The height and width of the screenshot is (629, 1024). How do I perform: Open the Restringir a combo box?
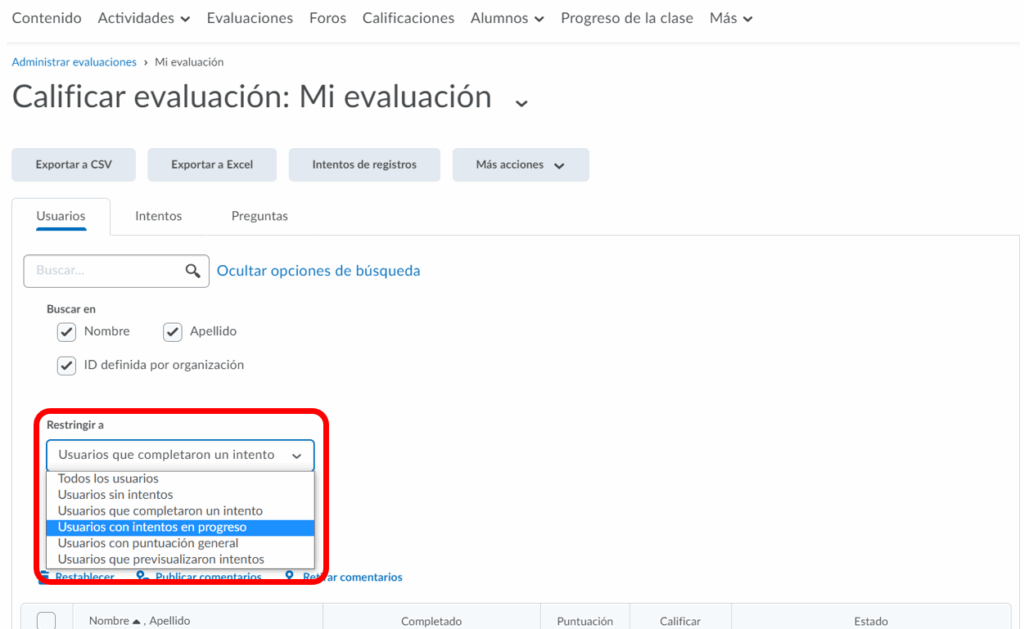(180, 455)
